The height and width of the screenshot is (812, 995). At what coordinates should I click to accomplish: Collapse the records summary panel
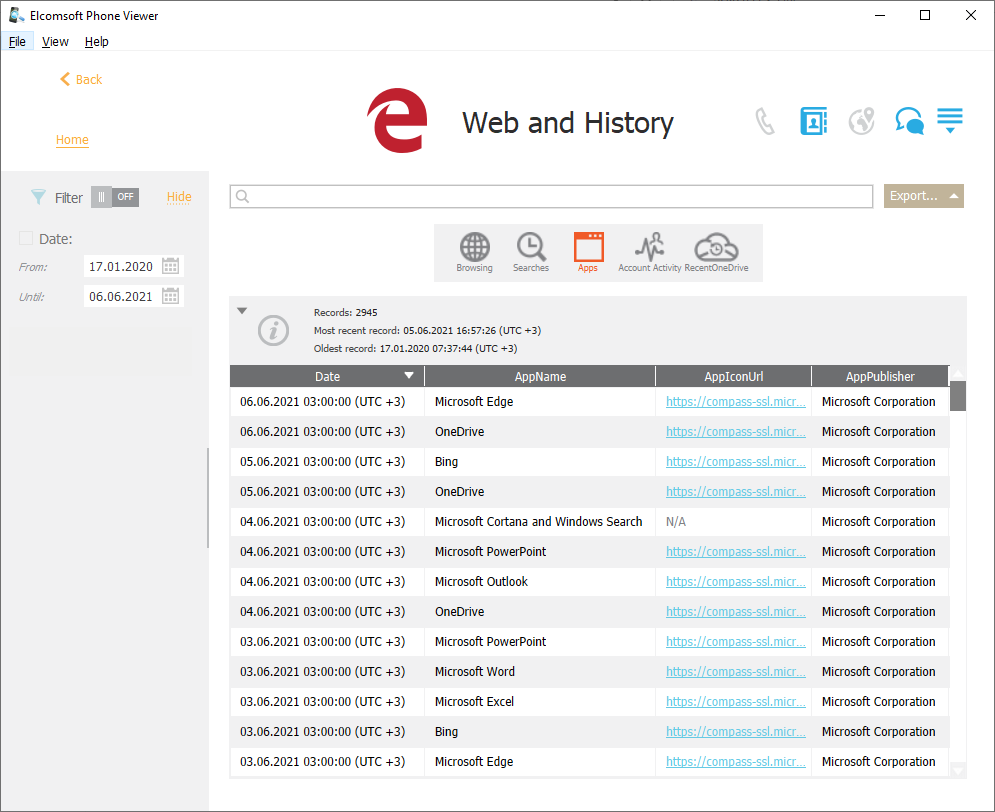tap(242, 311)
